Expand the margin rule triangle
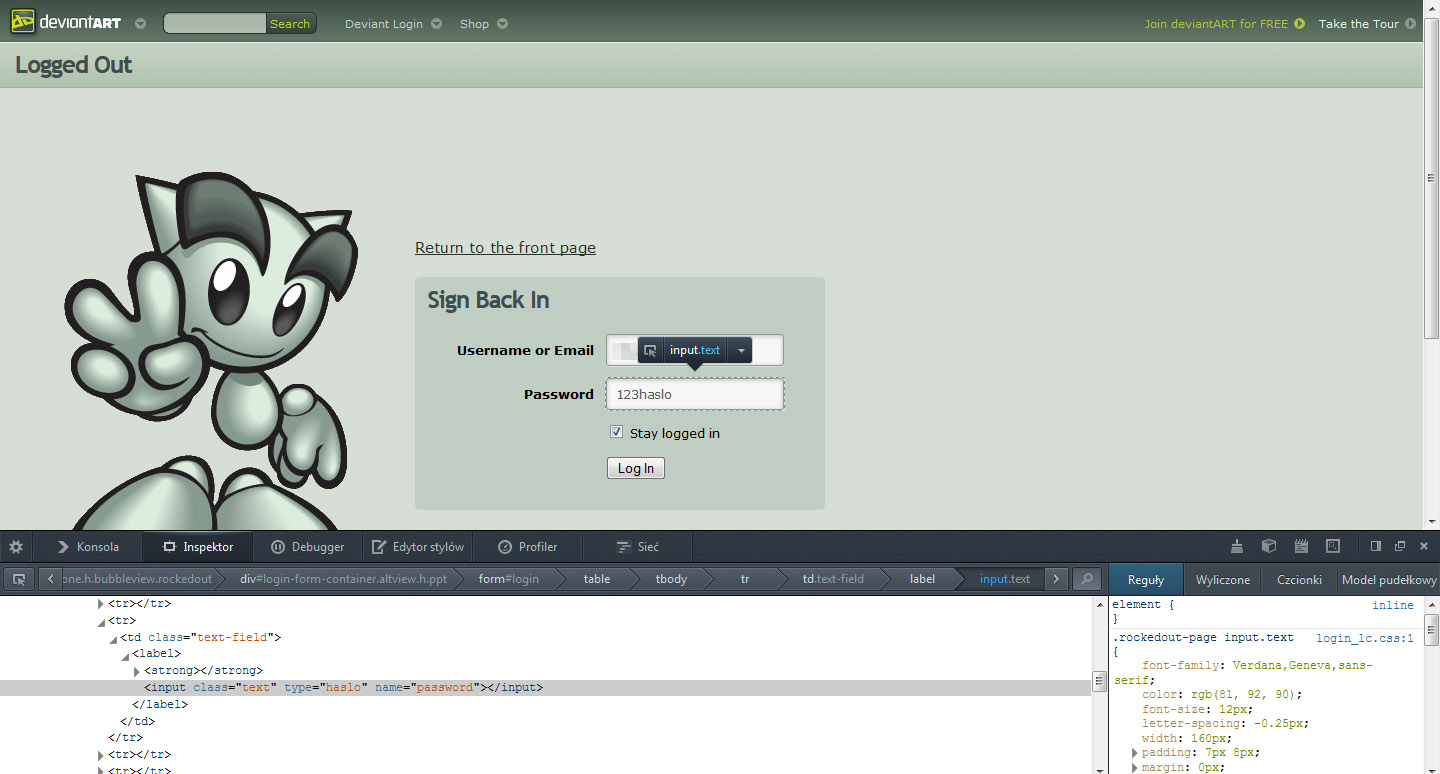This screenshot has width=1440, height=774. coord(1135,768)
